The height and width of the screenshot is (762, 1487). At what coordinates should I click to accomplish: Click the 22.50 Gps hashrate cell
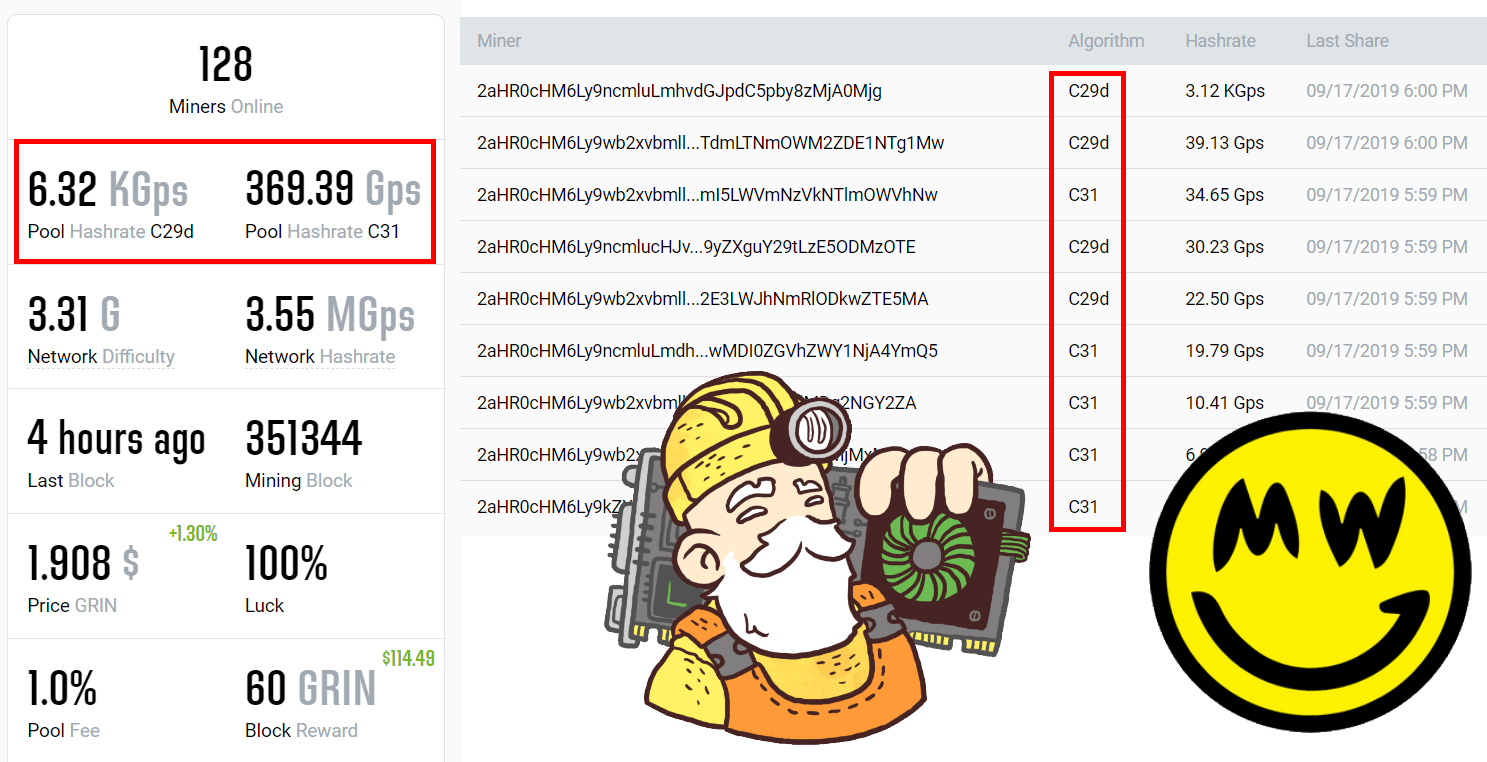(x=1225, y=299)
